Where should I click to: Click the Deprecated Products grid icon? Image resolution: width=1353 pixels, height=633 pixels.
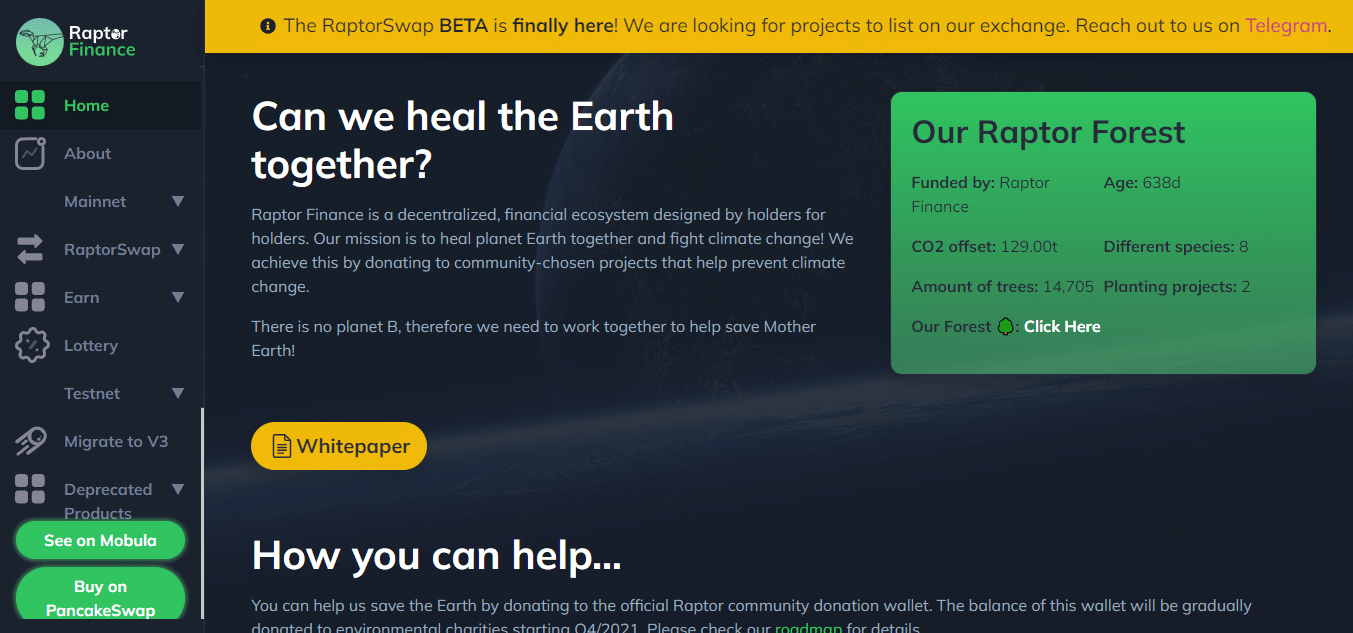[x=30, y=489]
